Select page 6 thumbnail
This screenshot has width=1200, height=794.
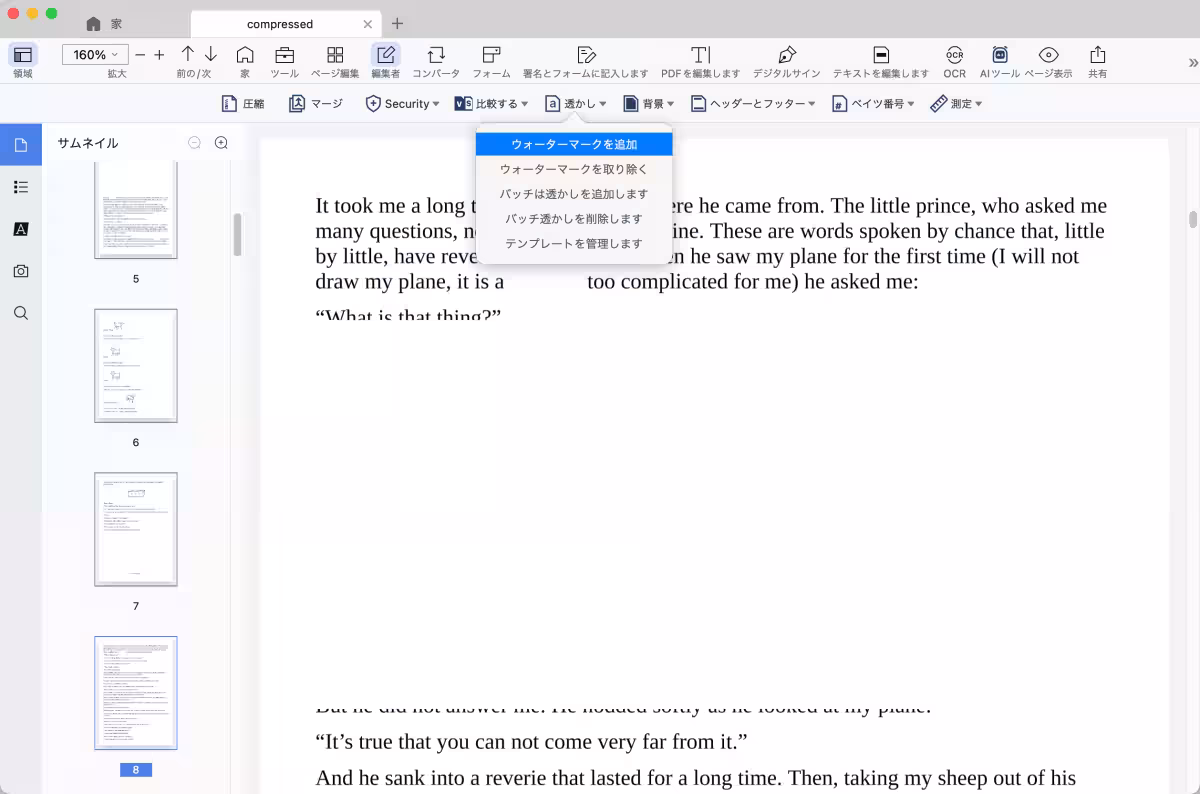coord(136,365)
